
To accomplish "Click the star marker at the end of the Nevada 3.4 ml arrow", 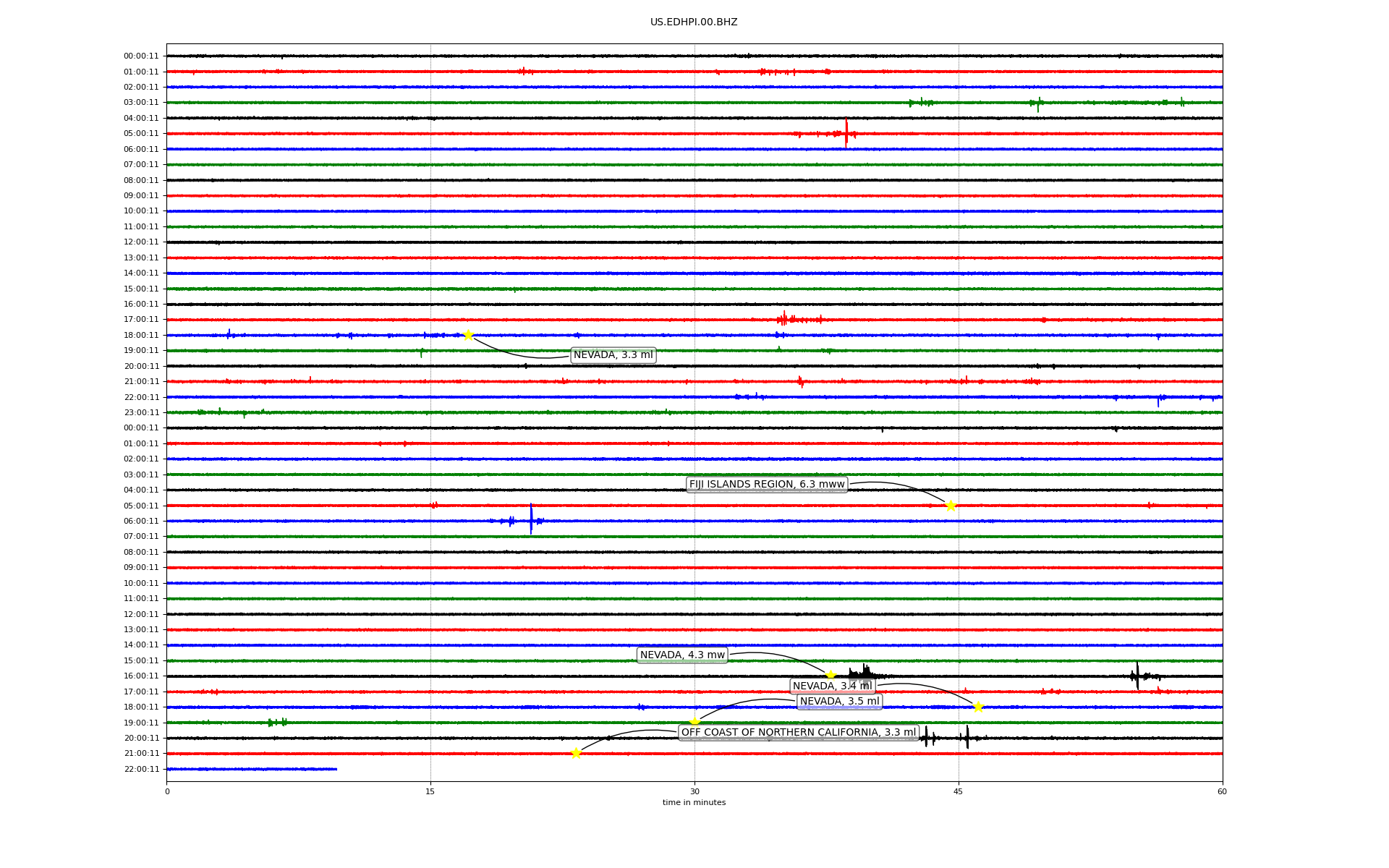I will [978, 707].
